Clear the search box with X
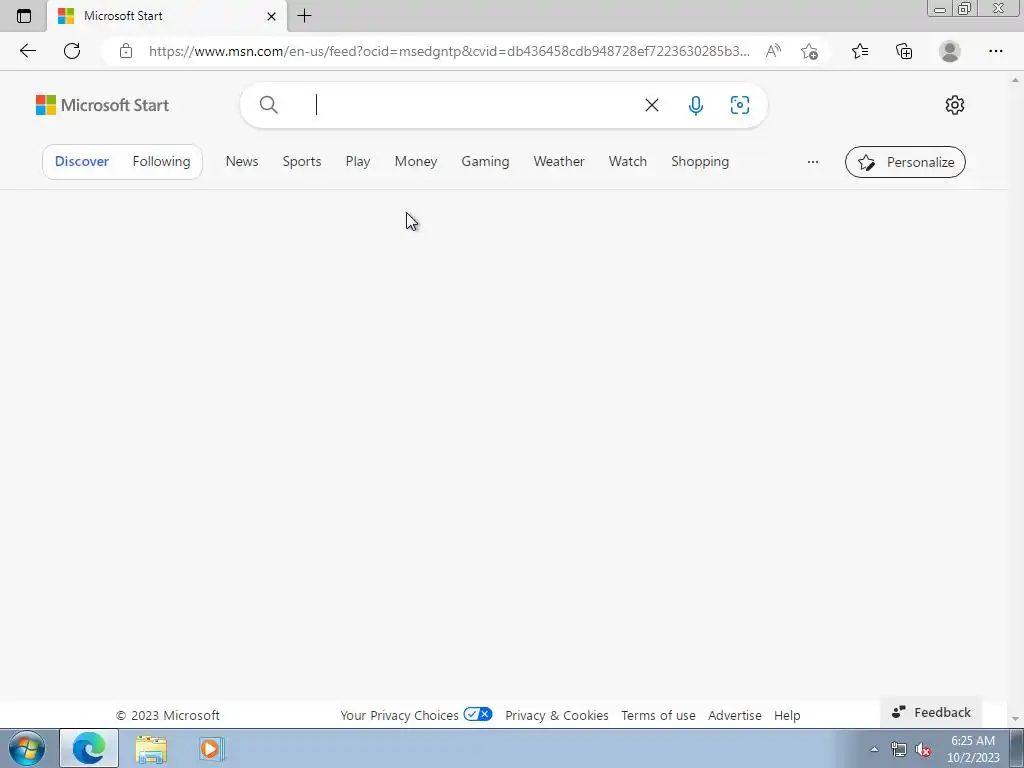The image size is (1024, 768). [652, 105]
